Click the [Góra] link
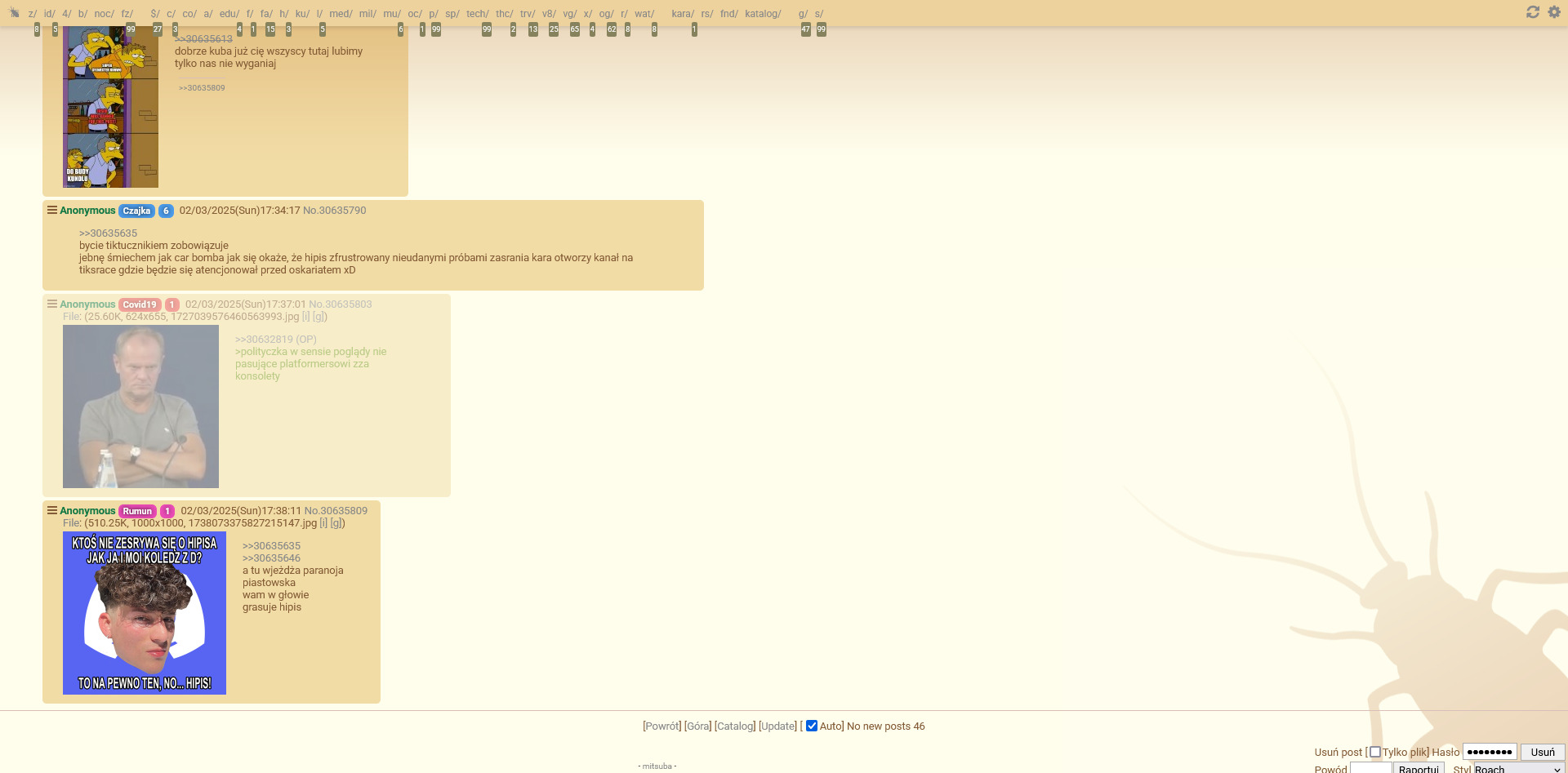1568x773 pixels. [698, 726]
